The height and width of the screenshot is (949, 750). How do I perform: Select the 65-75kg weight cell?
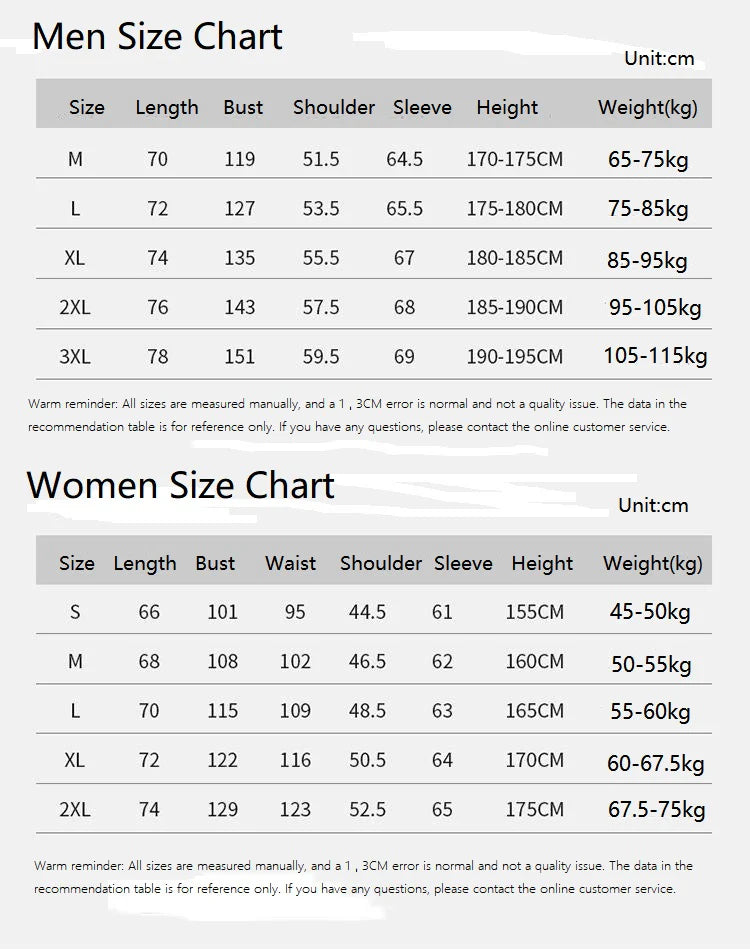[648, 159]
